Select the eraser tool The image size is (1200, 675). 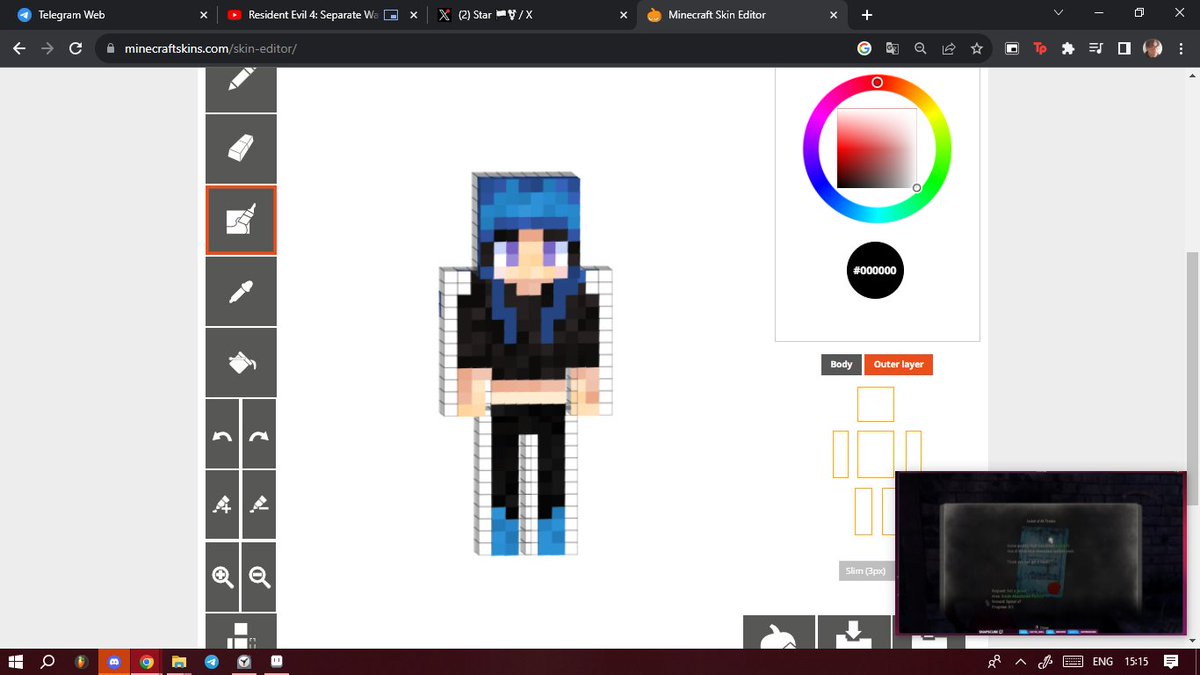[241, 148]
